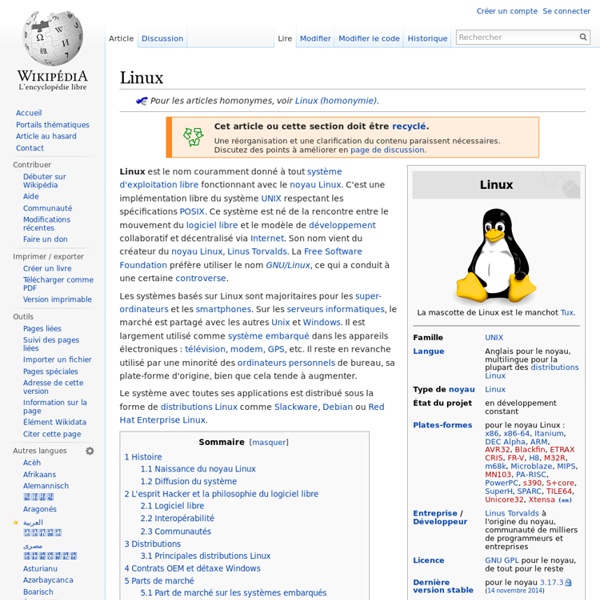Click Télécharger comme PDF
The image size is (600, 600).
click(x=58, y=284)
